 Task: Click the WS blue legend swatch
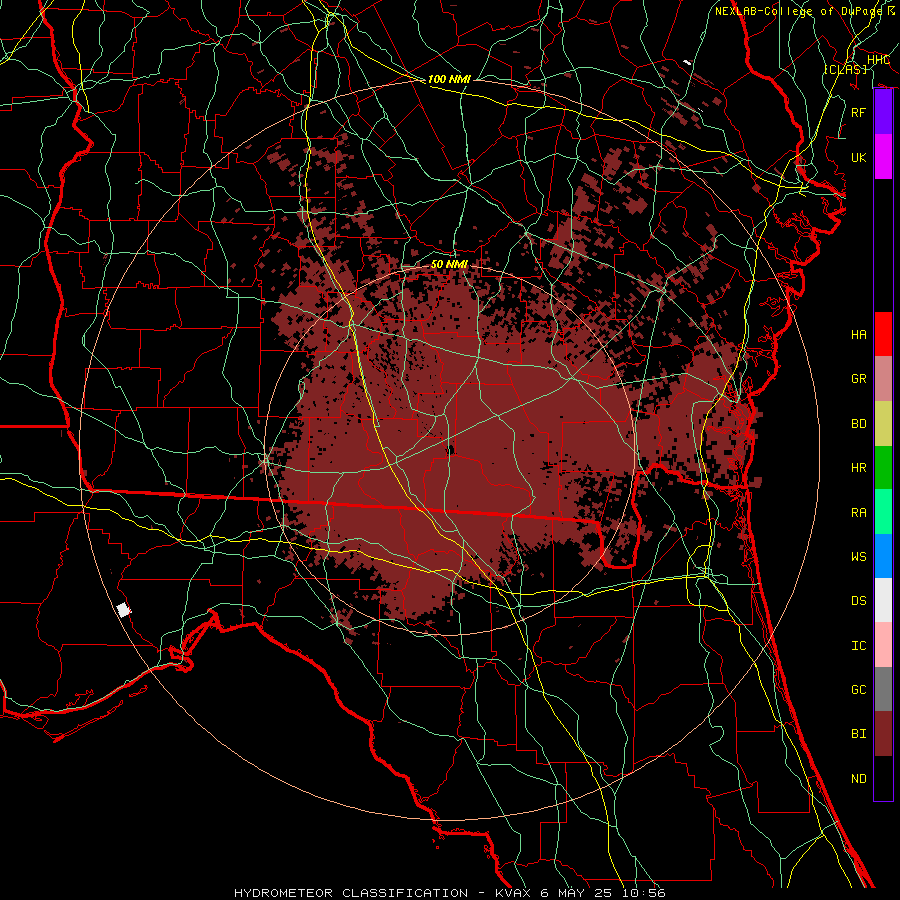[x=883, y=556]
